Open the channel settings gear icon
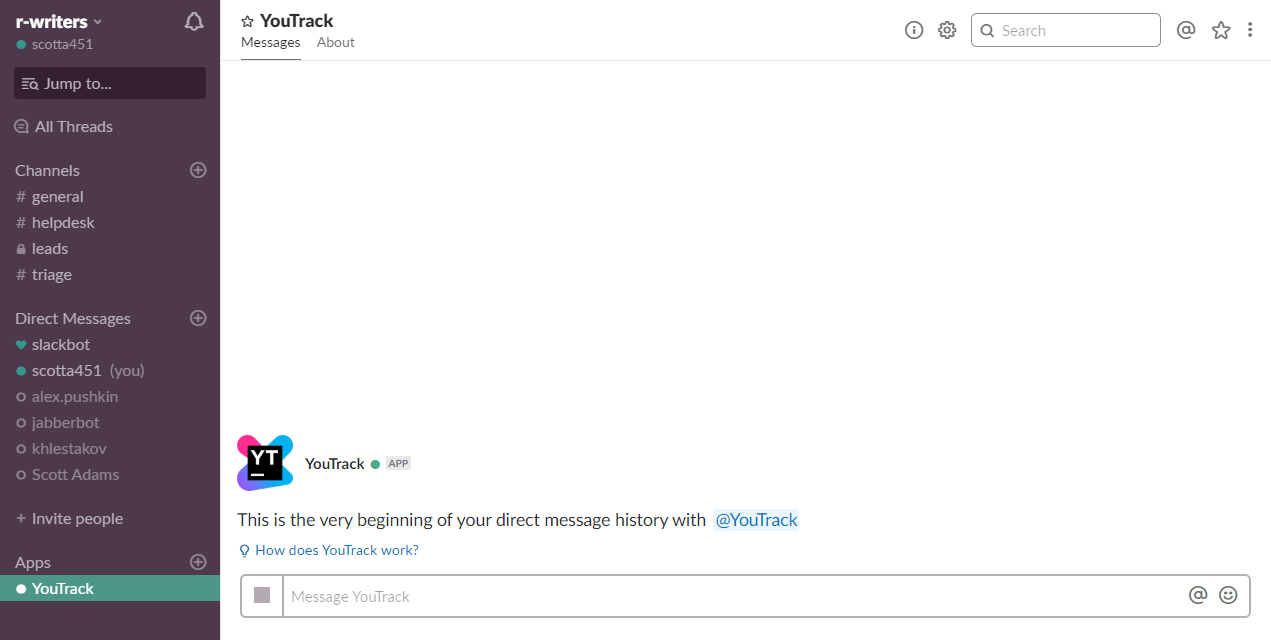This screenshot has height=640, width=1271. (x=946, y=30)
